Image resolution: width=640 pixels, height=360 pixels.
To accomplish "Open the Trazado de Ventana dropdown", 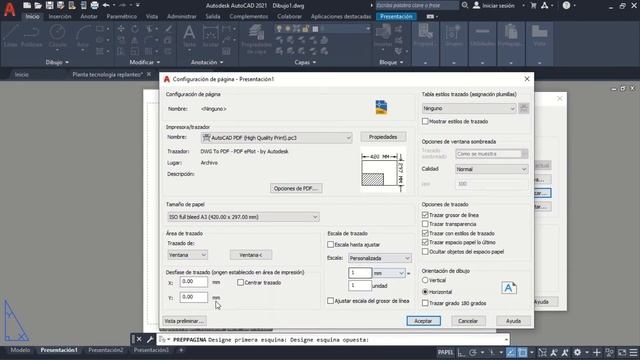I will (x=187, y=255).
